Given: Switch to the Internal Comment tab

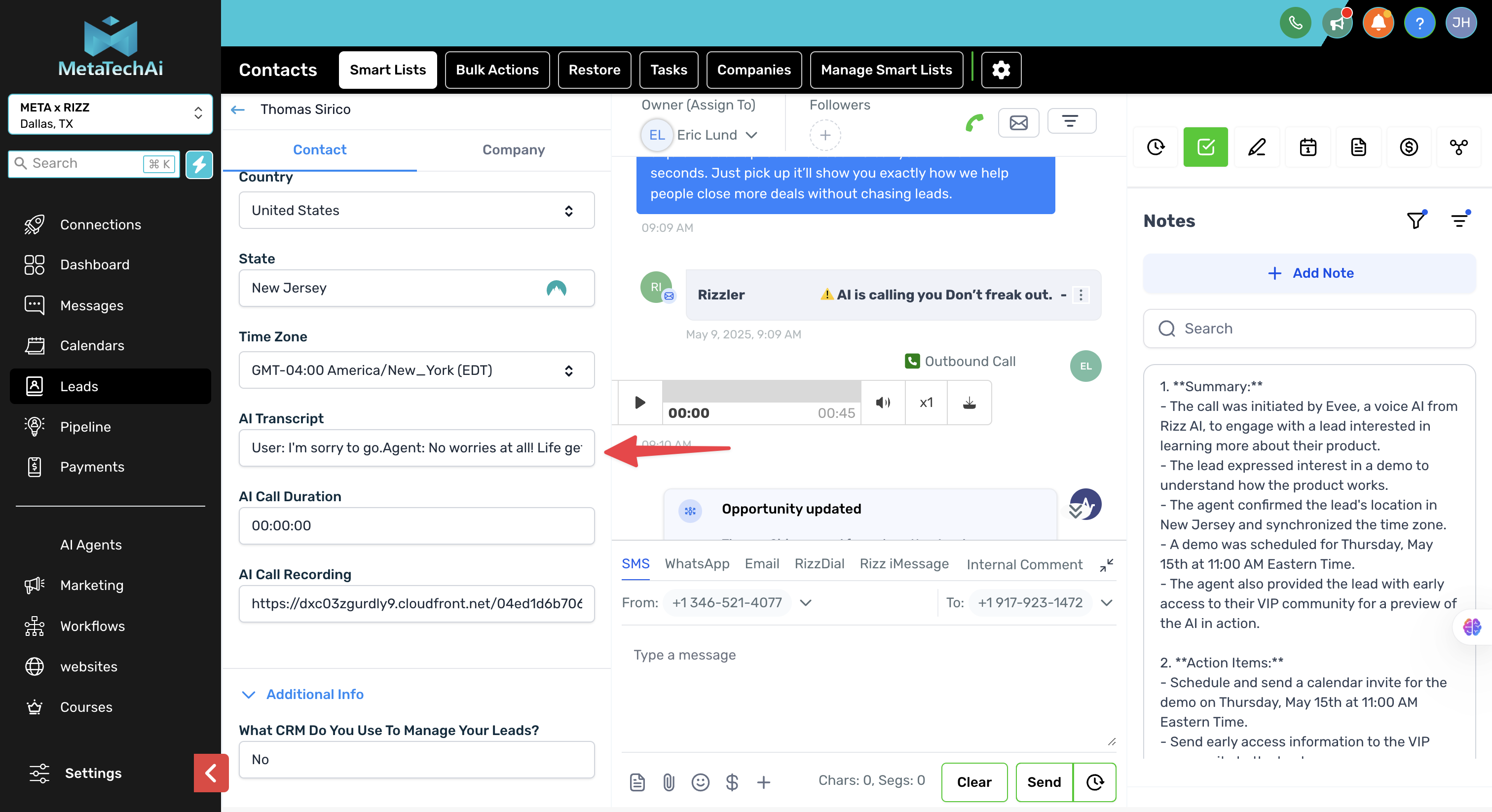Looking at the screenshot, I should 1024,565.
